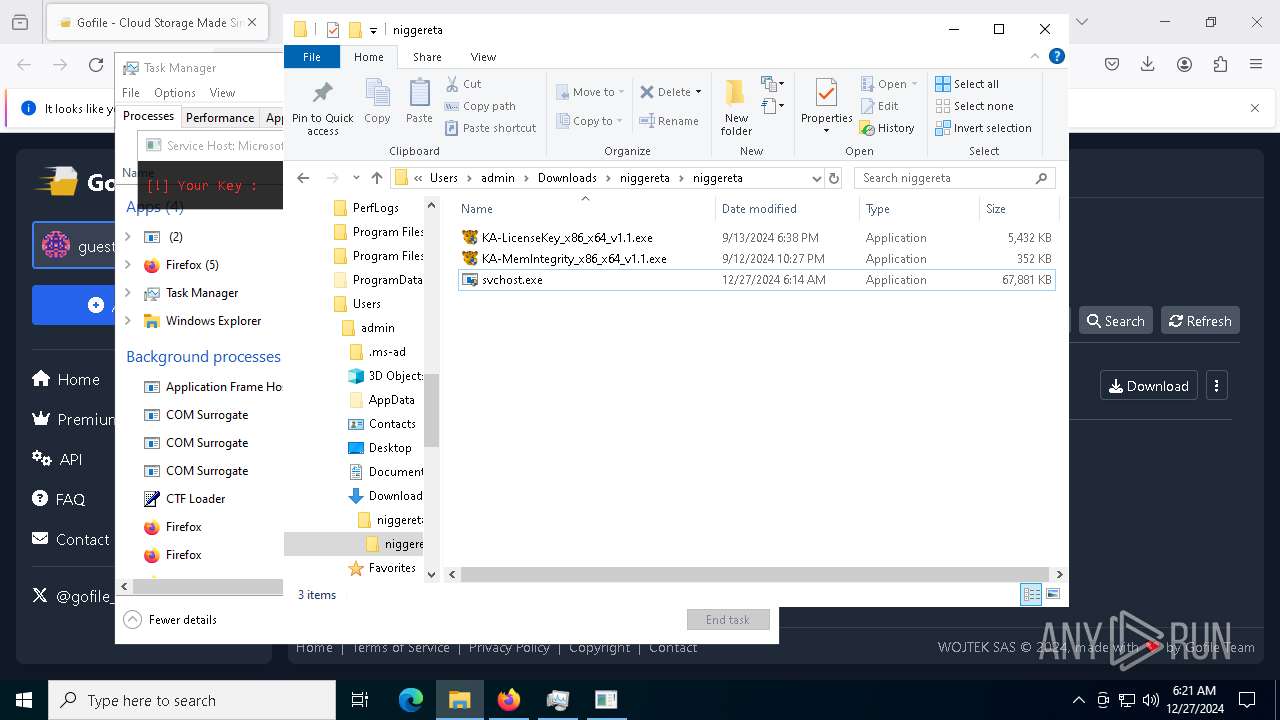The image size is (1280, 720).
Task: Open the Gofile FAQ sidebar link
Action: pos(59,499)
